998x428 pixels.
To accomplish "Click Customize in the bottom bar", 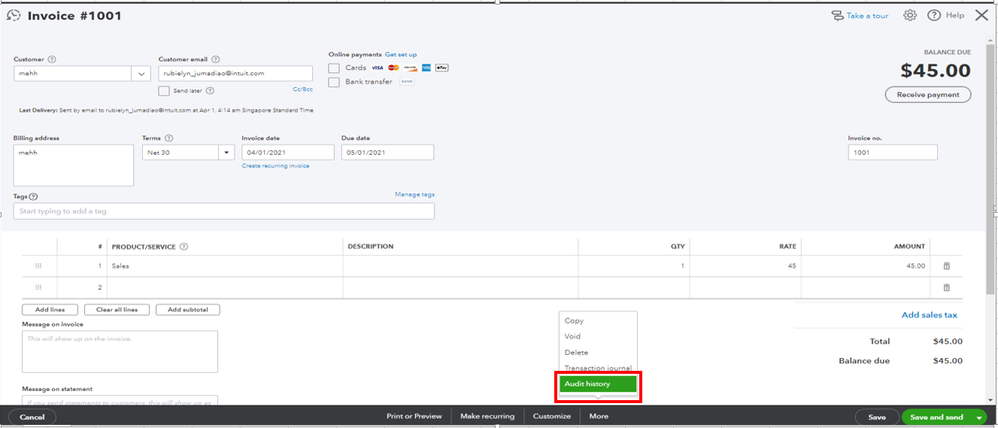I will [552, 417].
